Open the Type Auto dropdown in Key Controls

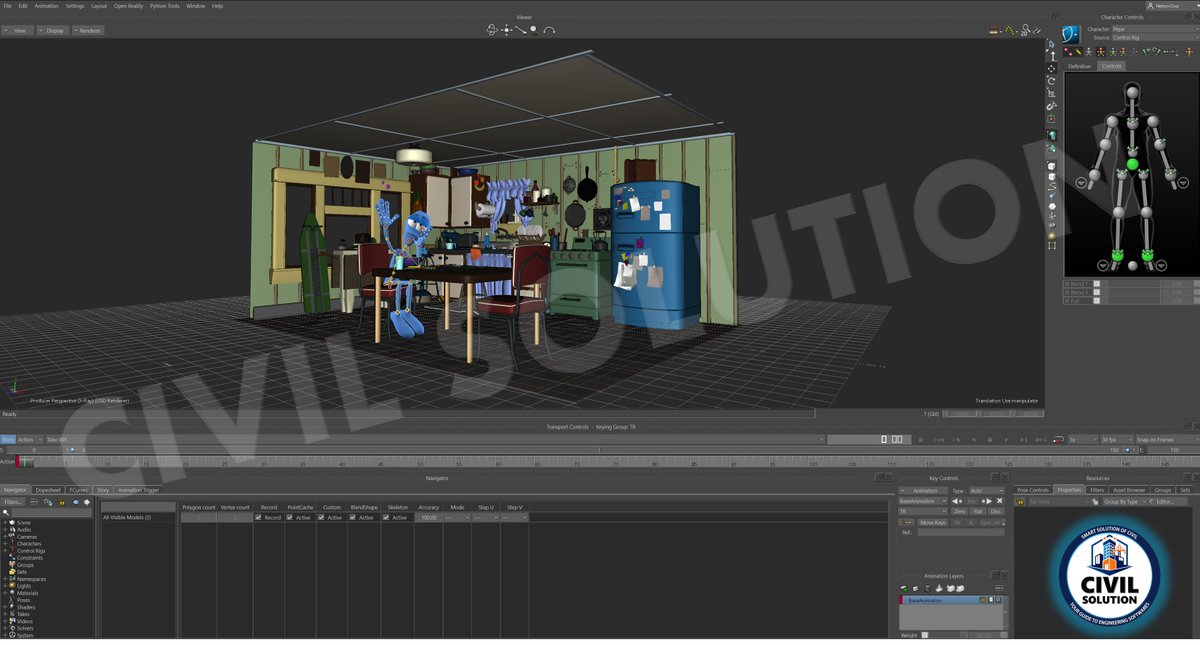pos(986,491)
